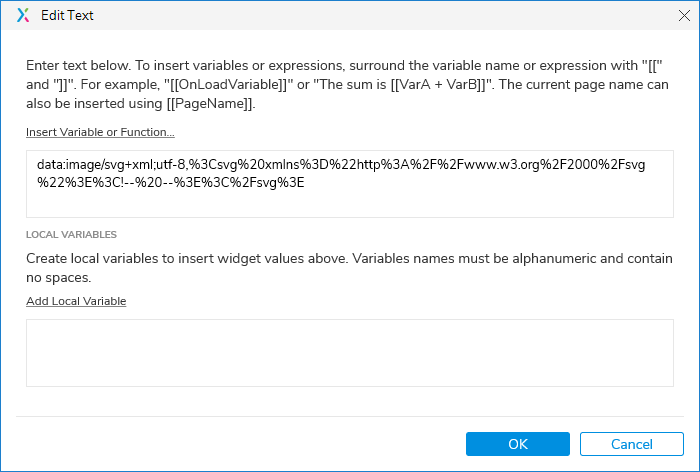Click empty space below the text in editor

pyautogui.click(x=349, y=203)
